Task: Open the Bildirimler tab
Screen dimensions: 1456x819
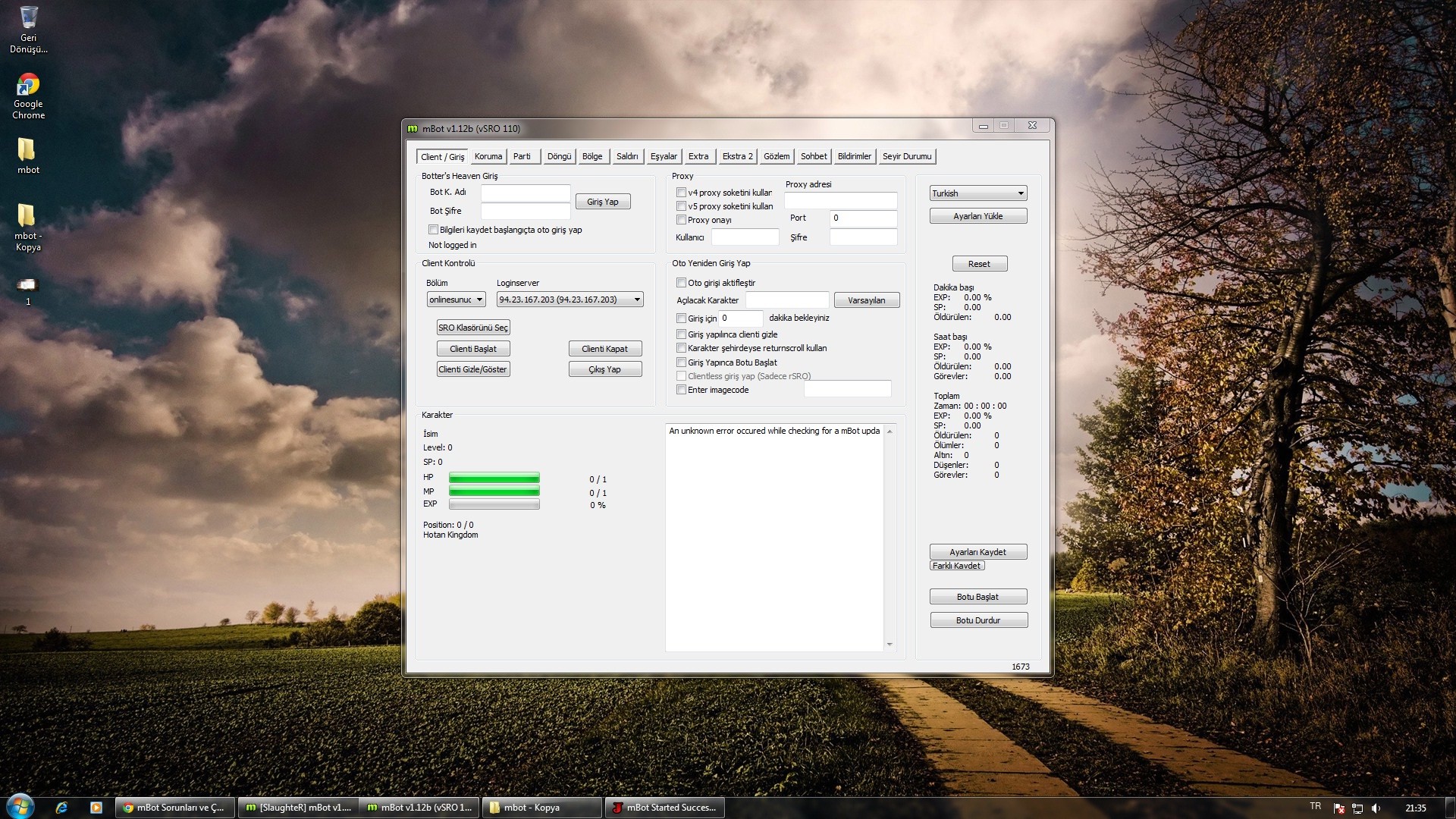Action: coord(855,157)
